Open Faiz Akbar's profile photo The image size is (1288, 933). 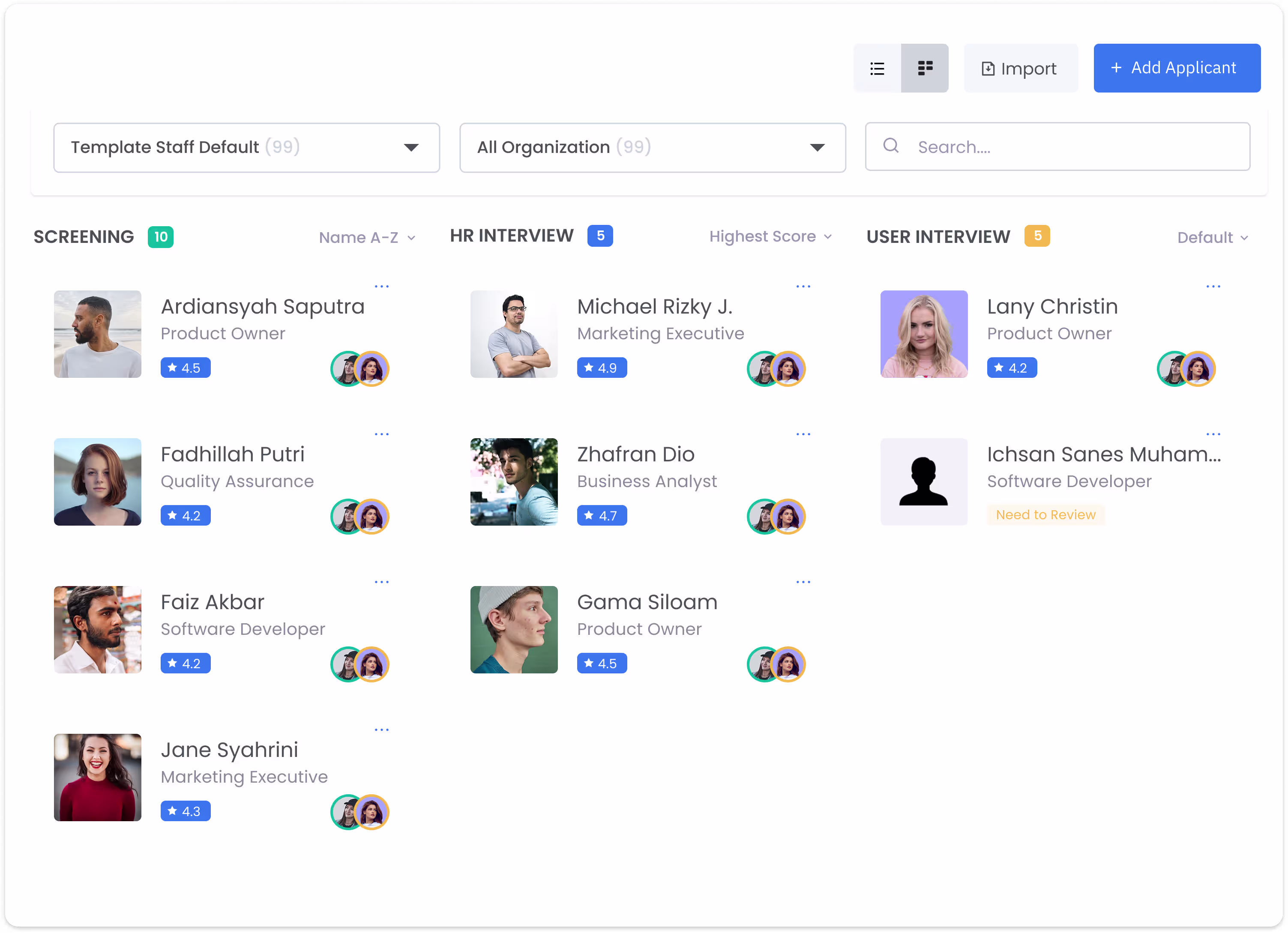click(98, 630)
